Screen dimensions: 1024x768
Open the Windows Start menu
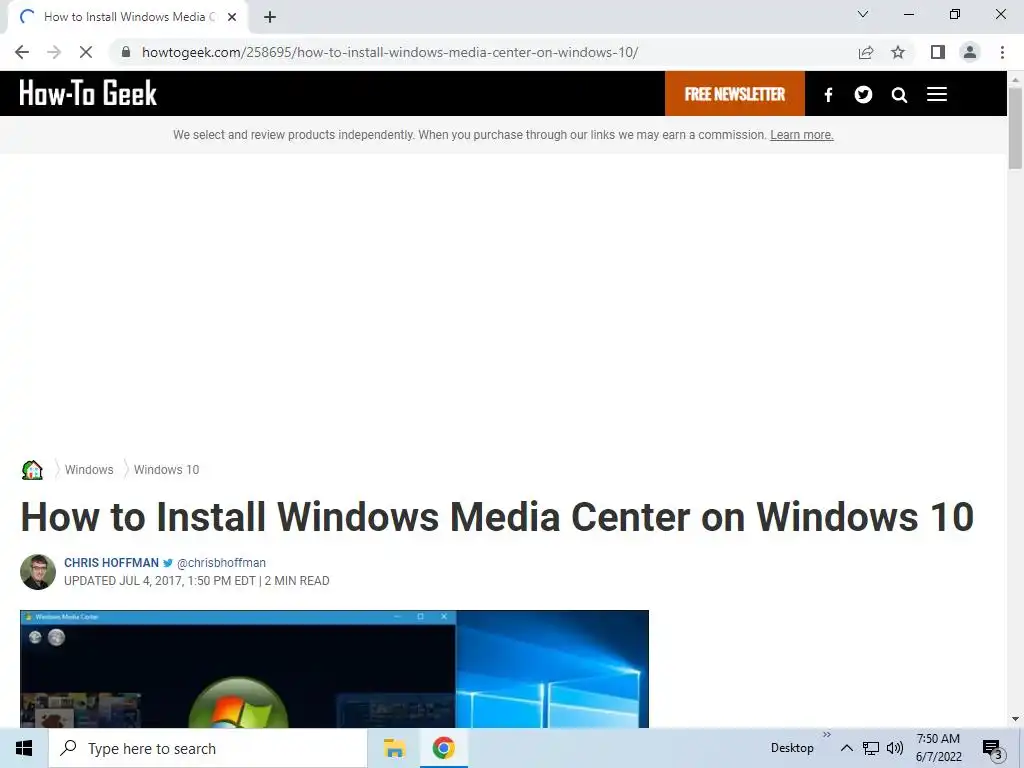24,748
